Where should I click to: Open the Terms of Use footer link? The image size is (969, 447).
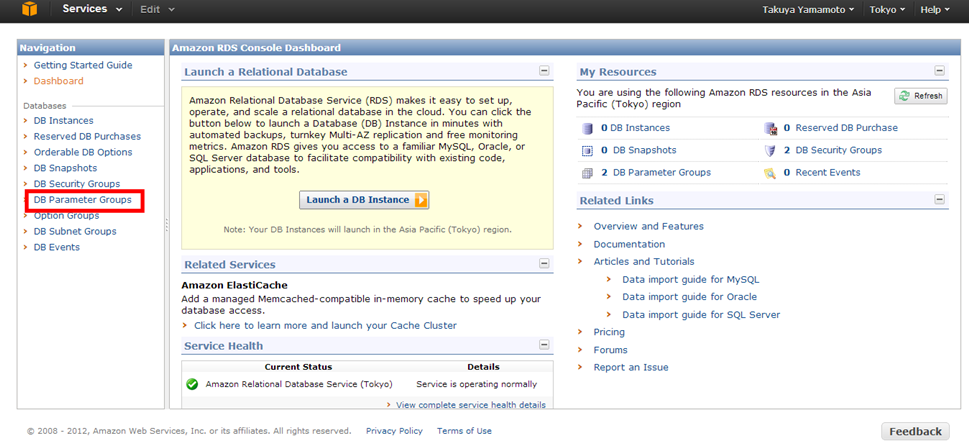coord(465,431)
